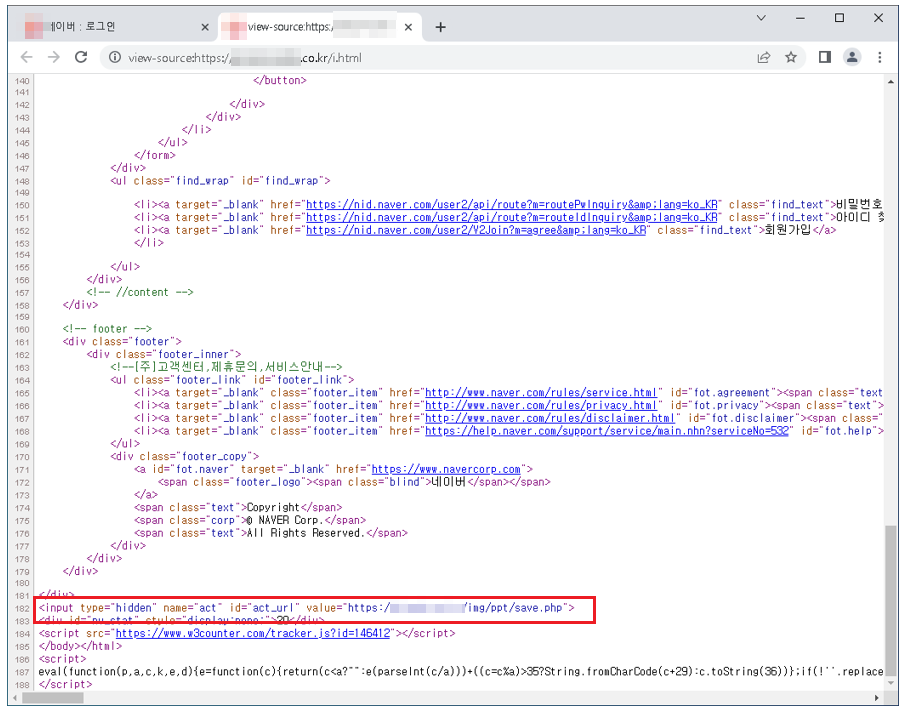The image size is (908, 716).
Task: Click the span class="footer_logo" line
Action: tap(354, 481)
